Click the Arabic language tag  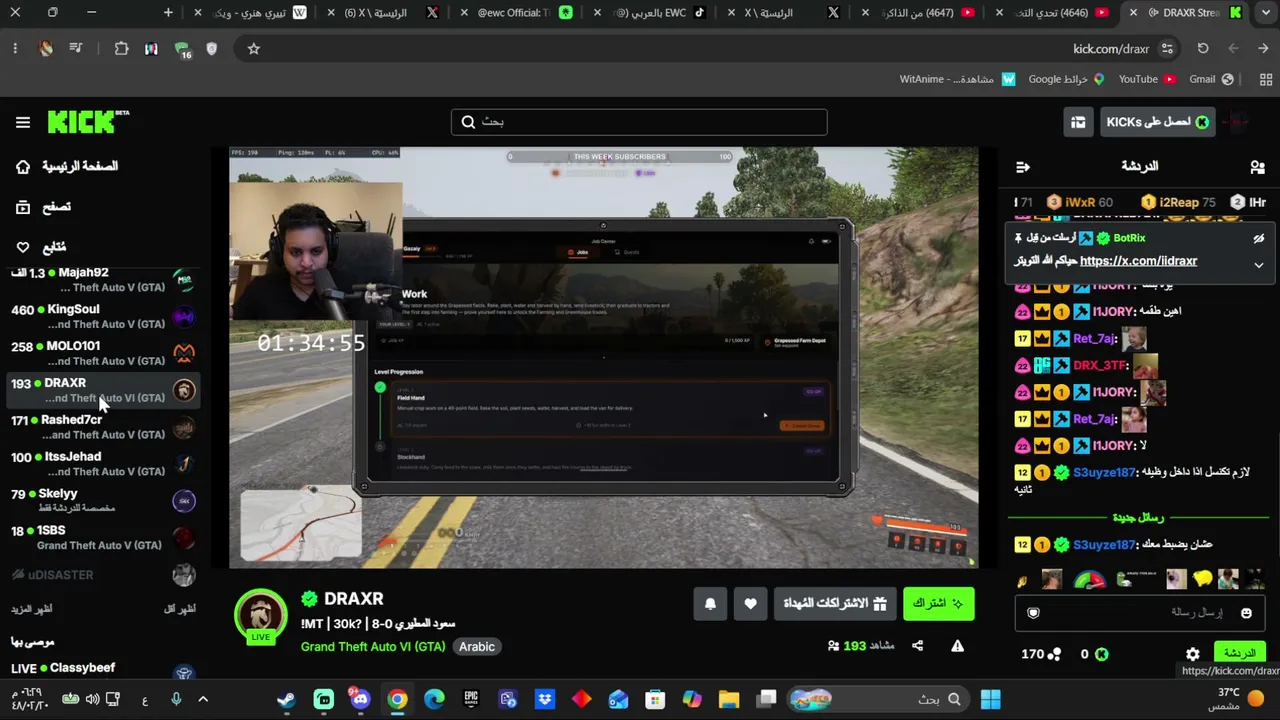477,646
